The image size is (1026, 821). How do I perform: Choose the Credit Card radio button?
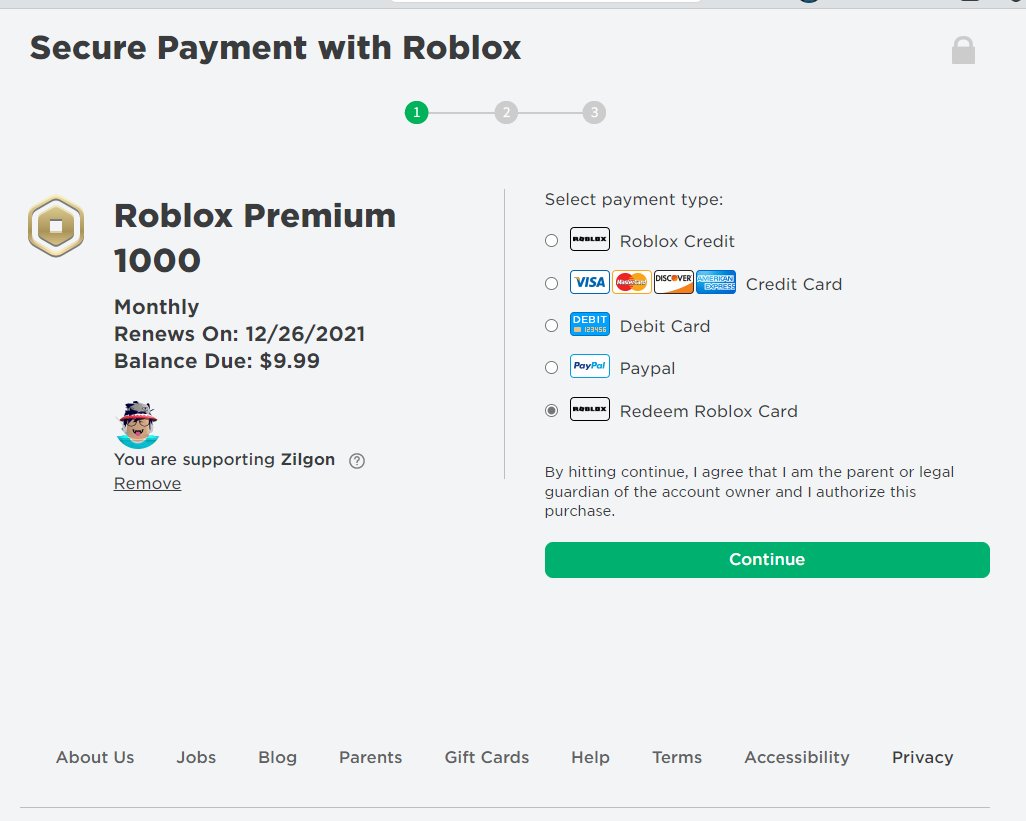point(551,284)
